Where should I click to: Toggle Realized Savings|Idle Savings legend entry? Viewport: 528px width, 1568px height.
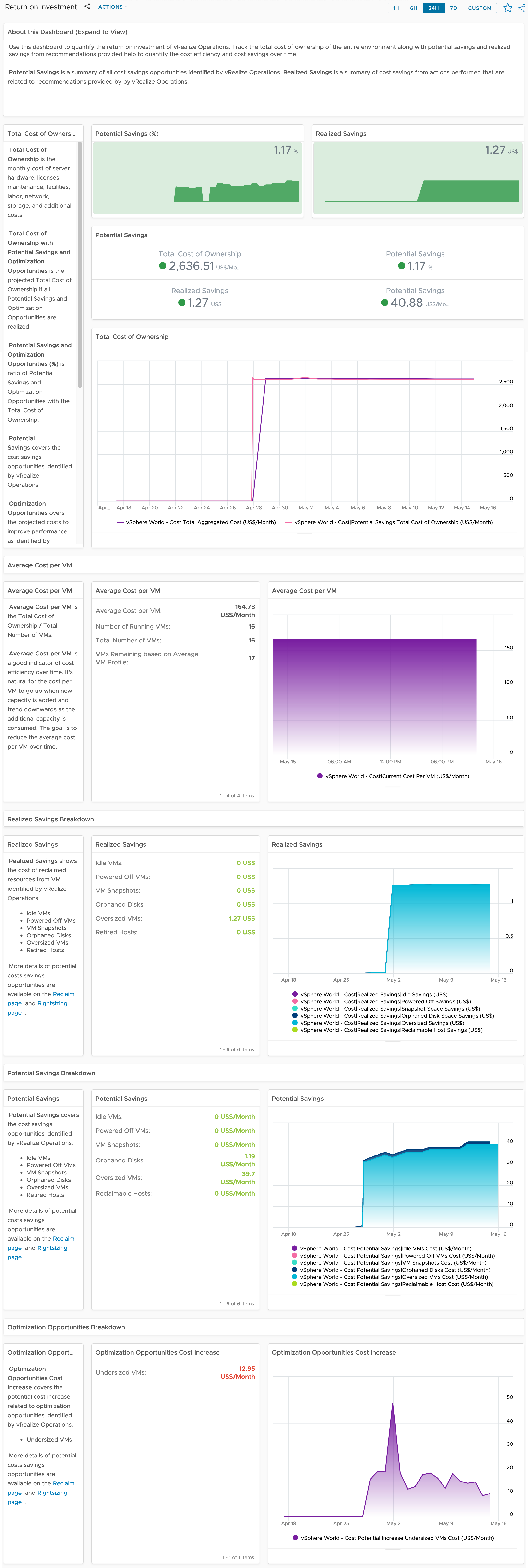click(x=370, y=995)
